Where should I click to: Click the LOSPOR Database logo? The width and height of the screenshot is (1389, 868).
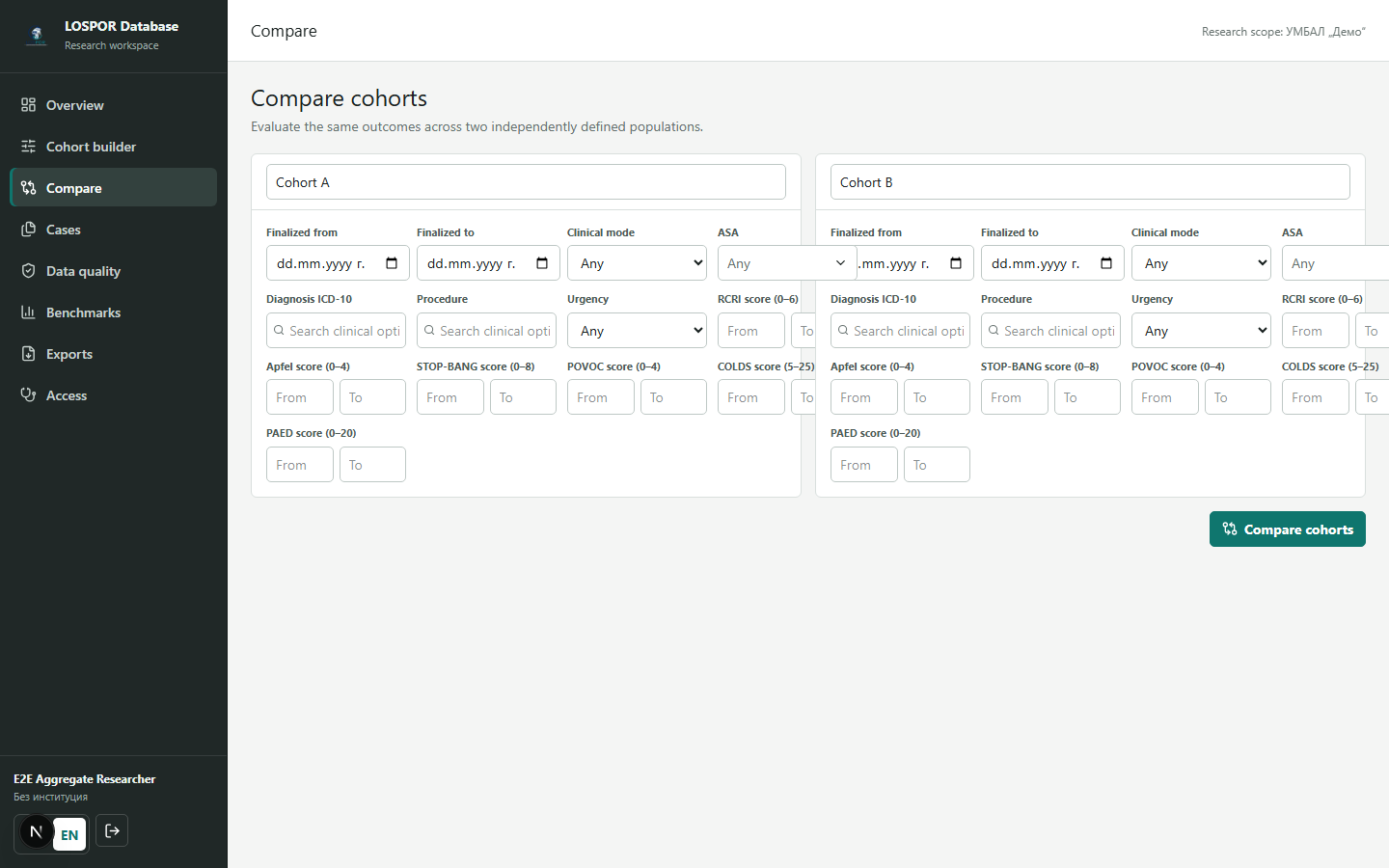point(37,35)
